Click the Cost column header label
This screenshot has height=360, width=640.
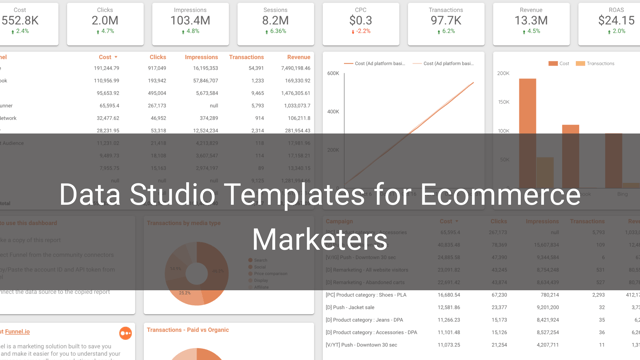105,57
